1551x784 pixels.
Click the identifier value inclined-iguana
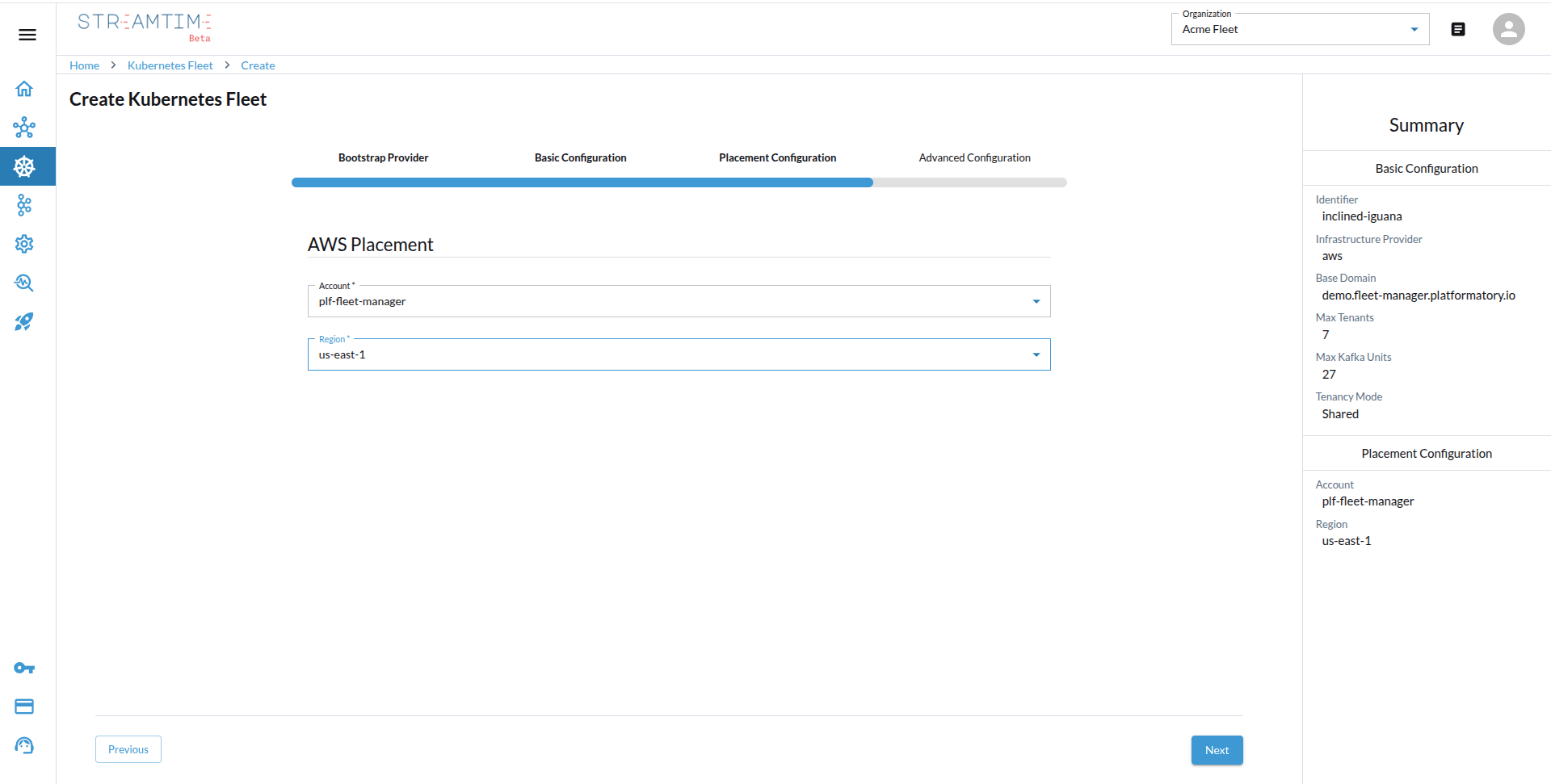coord(1361,216)
